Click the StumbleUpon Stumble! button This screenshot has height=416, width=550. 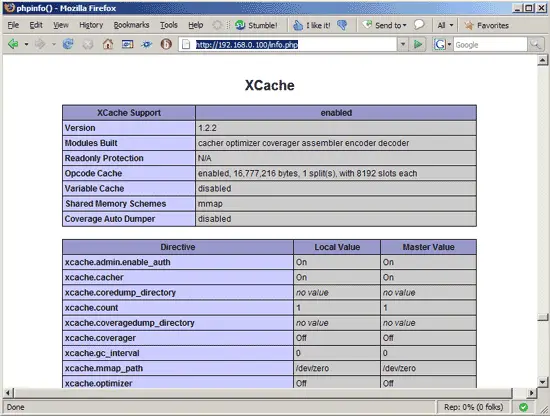click(256, 25)
